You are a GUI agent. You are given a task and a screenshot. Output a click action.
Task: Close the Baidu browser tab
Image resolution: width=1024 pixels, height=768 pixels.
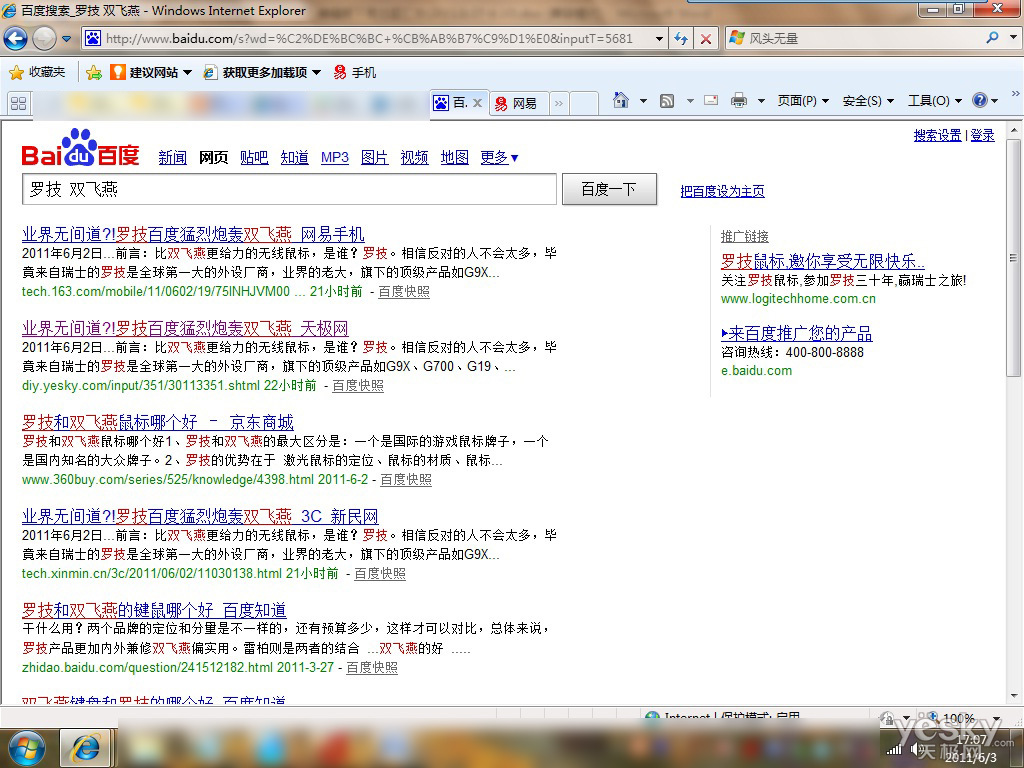(477, 103)
